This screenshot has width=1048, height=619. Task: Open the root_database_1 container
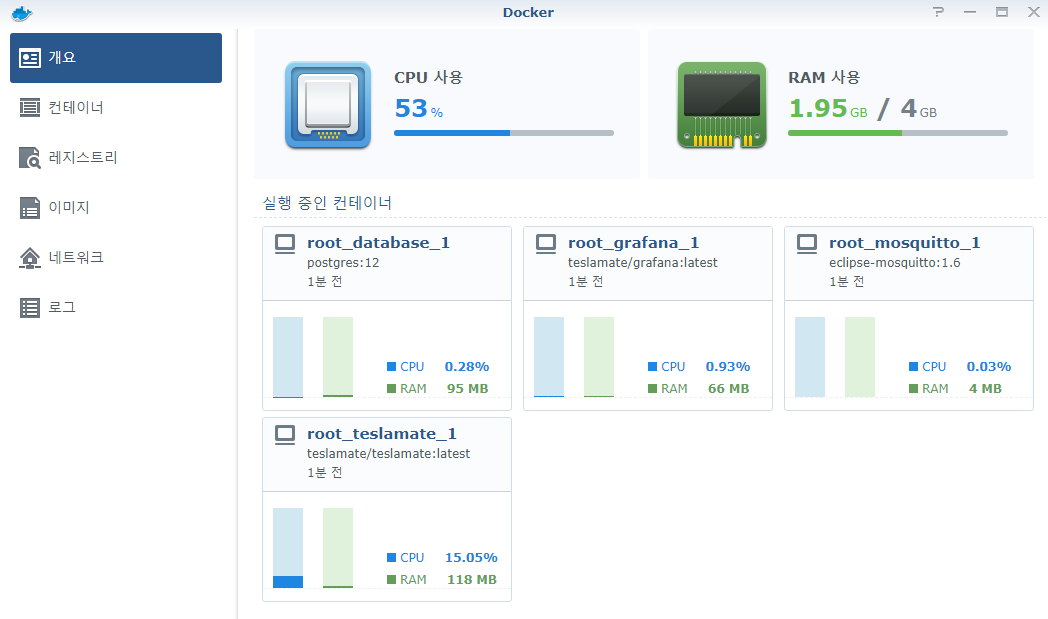[378, 243]
